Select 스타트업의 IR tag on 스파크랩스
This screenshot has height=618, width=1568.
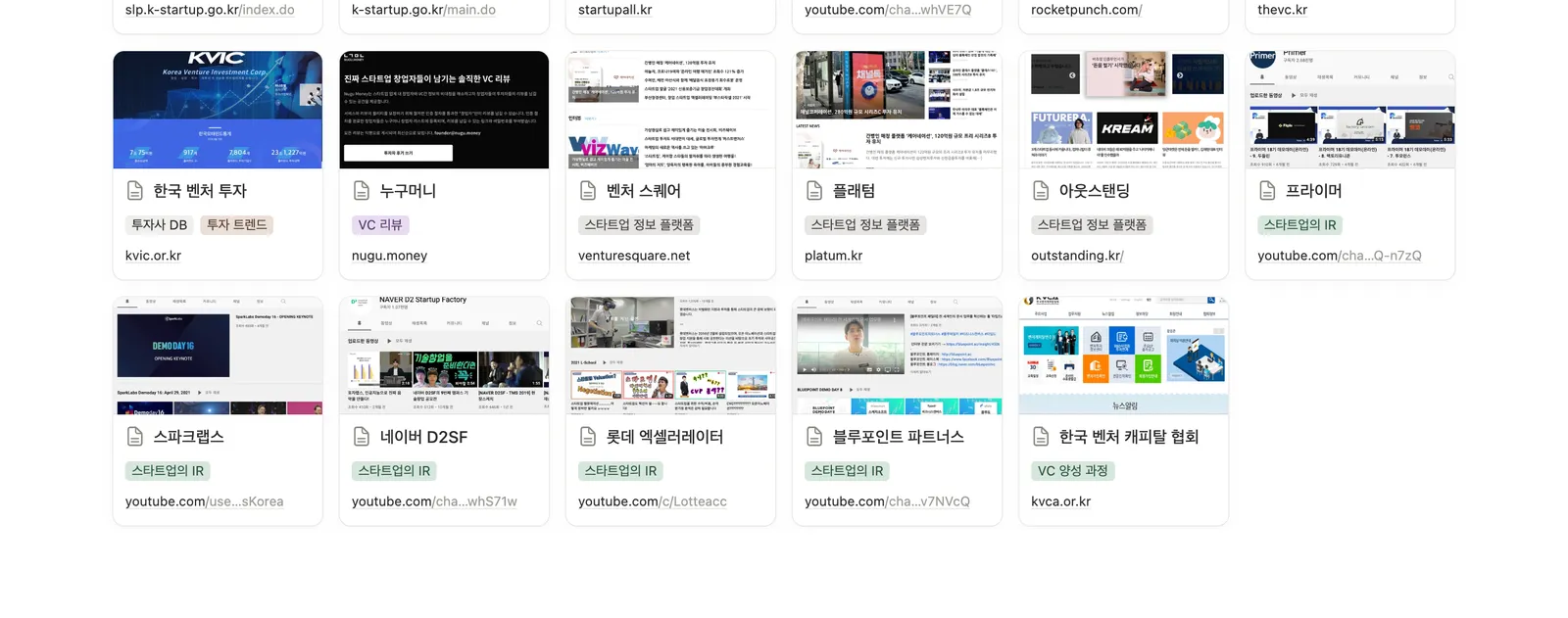168,471
